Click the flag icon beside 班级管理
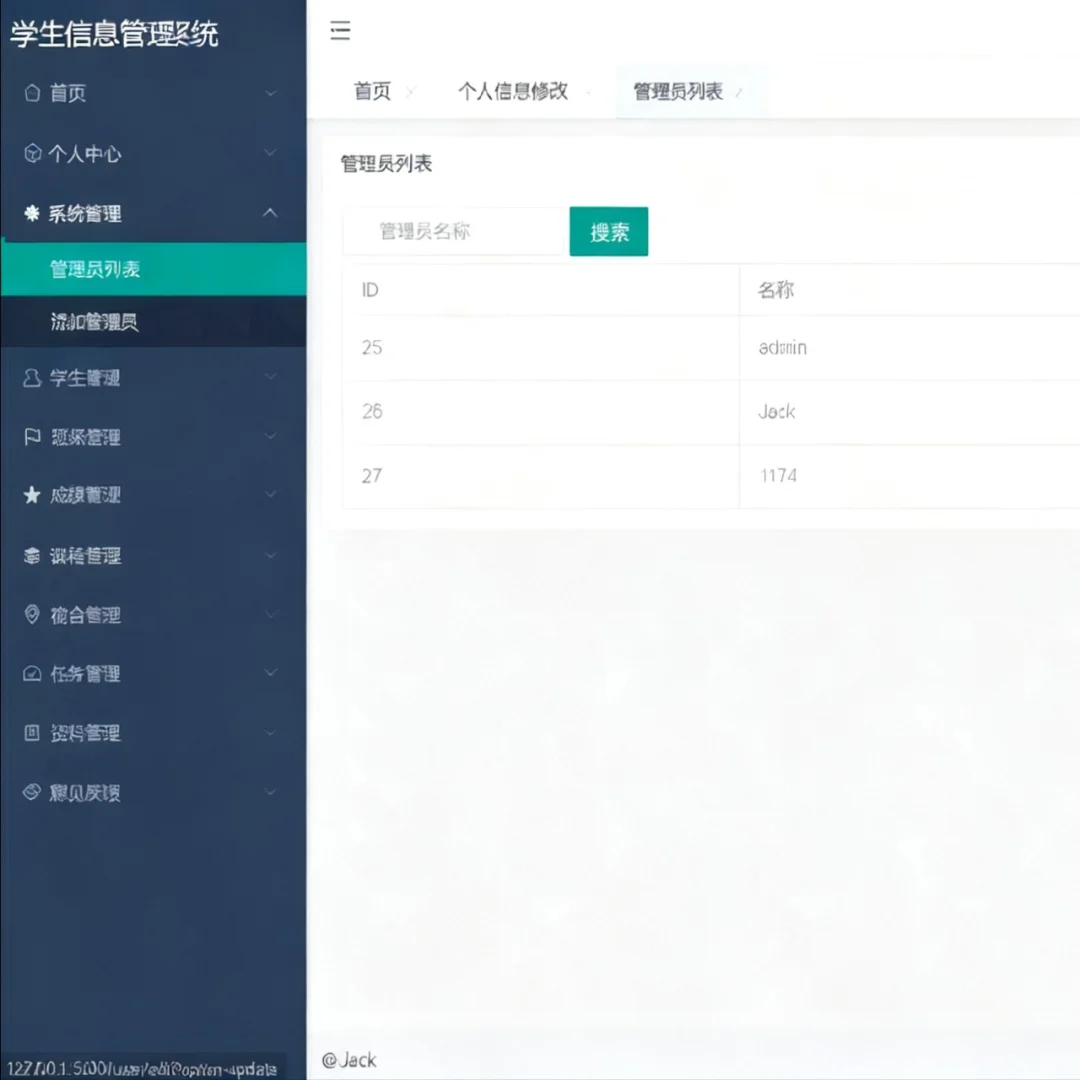The image size is (1080, 1080). coord(30,437)
